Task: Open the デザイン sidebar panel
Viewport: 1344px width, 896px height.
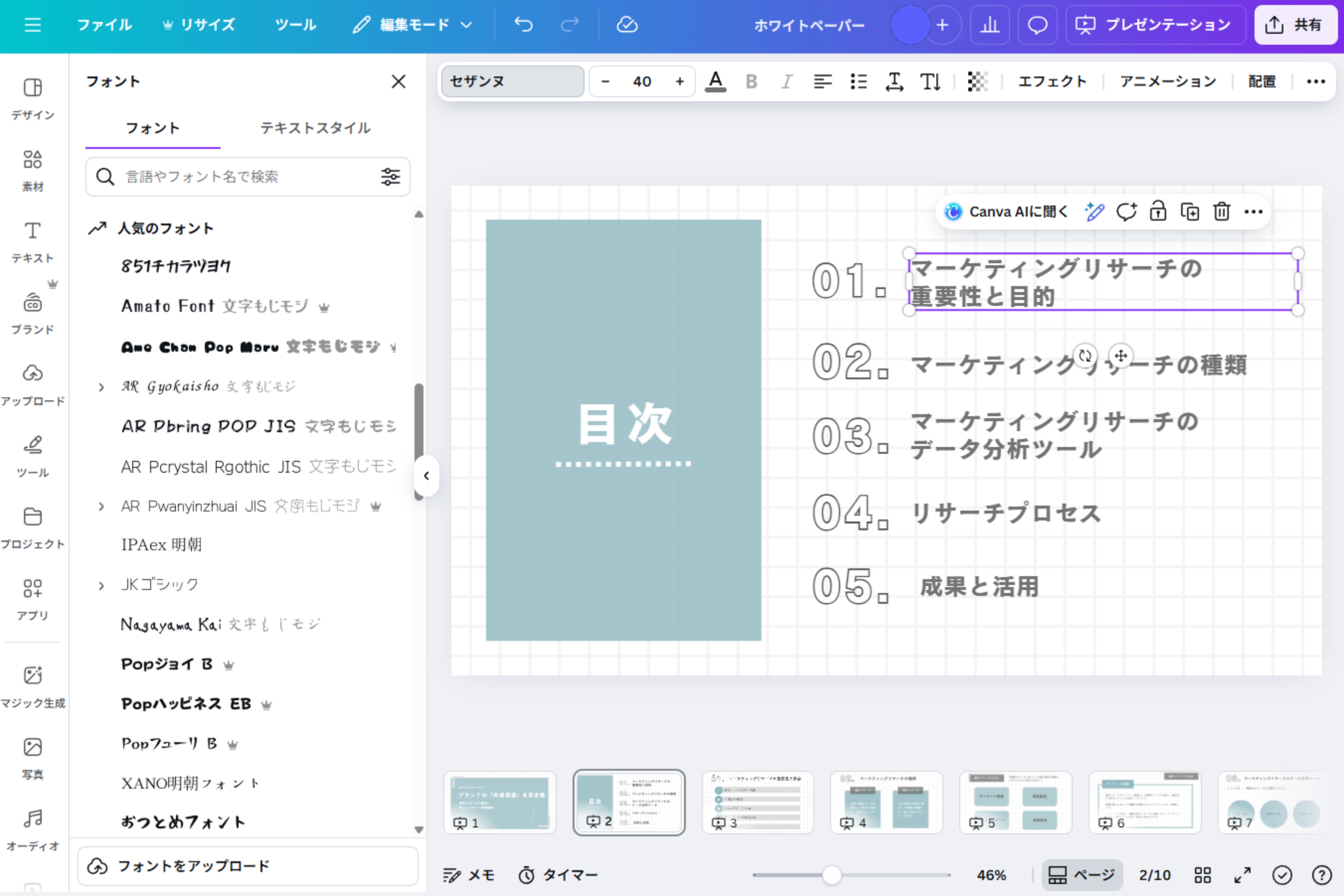Action: point(33,98)
